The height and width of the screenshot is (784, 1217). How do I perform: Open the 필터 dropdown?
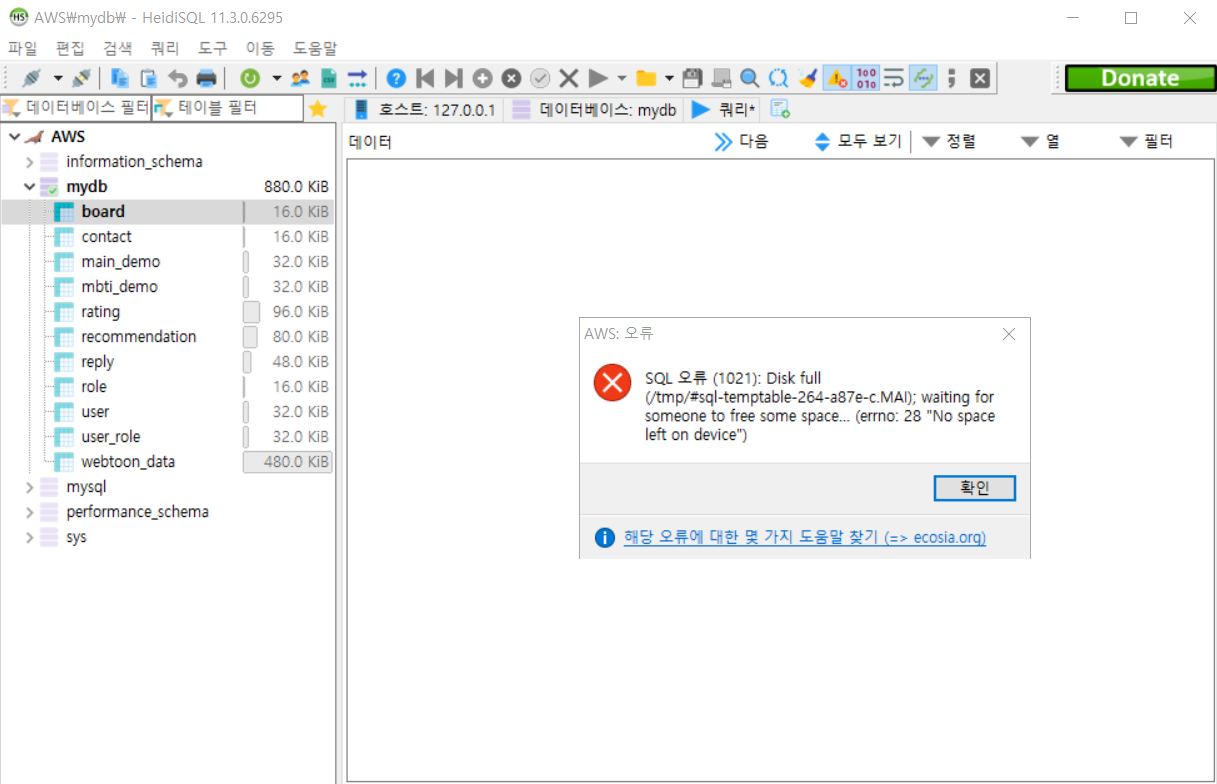coord(1146,142)
